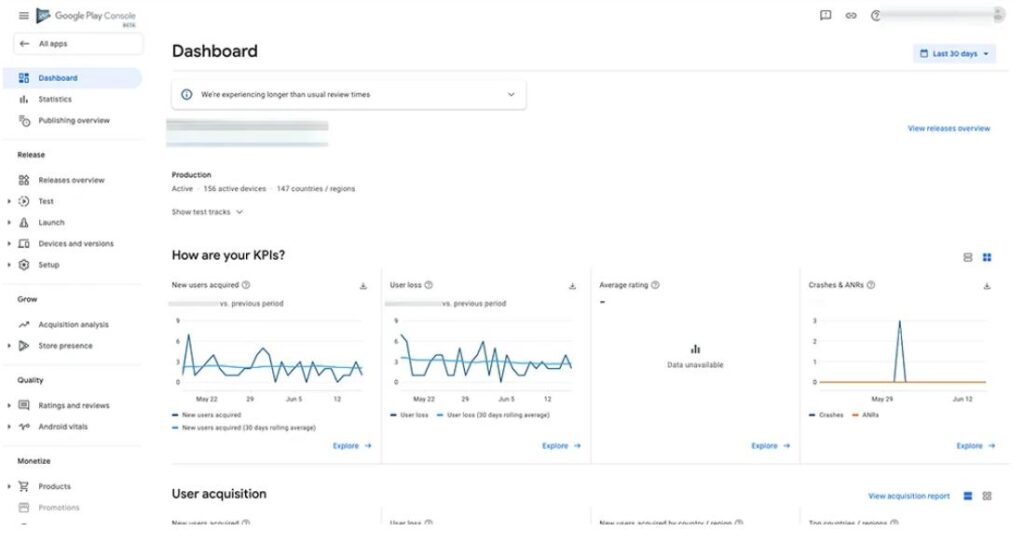Switch KPIs to list view

click(x=968, y=257)
